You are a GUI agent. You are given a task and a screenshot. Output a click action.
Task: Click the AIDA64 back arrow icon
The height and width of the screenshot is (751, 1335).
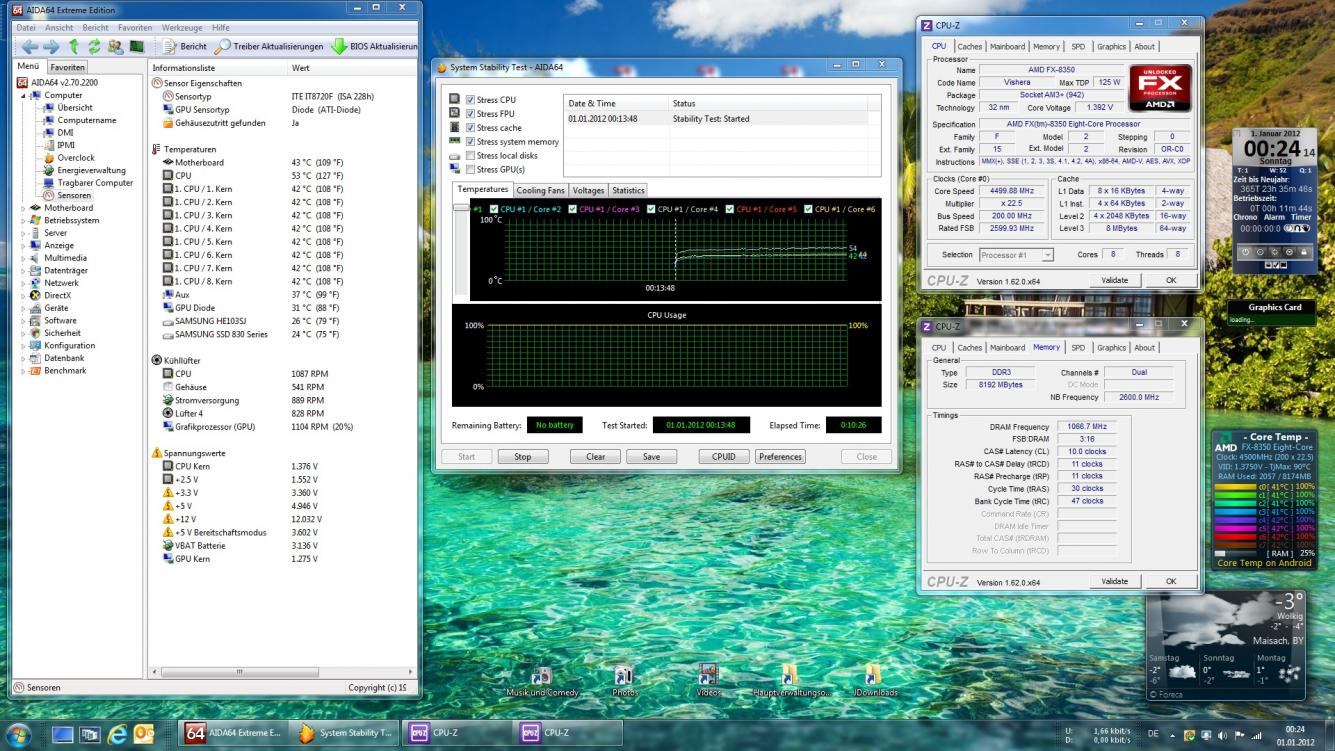[x=29, y=46]
